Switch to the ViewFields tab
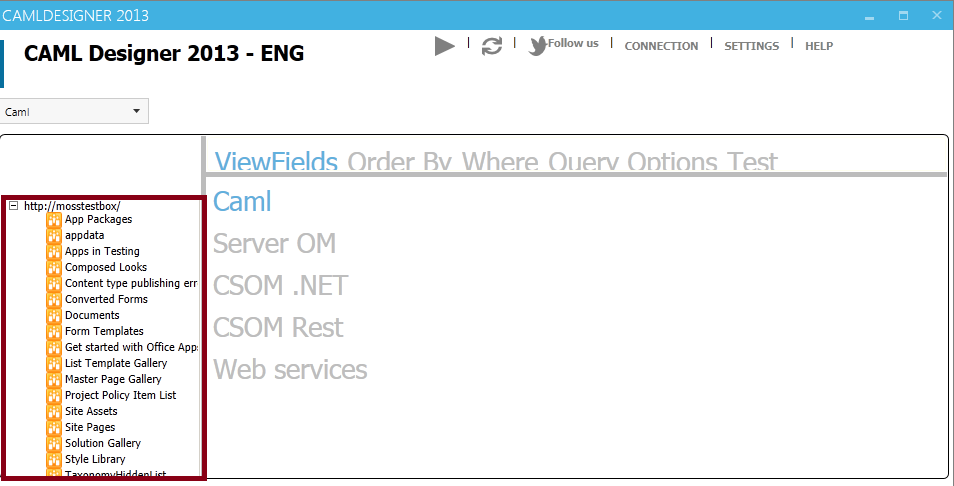The image size is (954, 486). [x=276, y=162]
